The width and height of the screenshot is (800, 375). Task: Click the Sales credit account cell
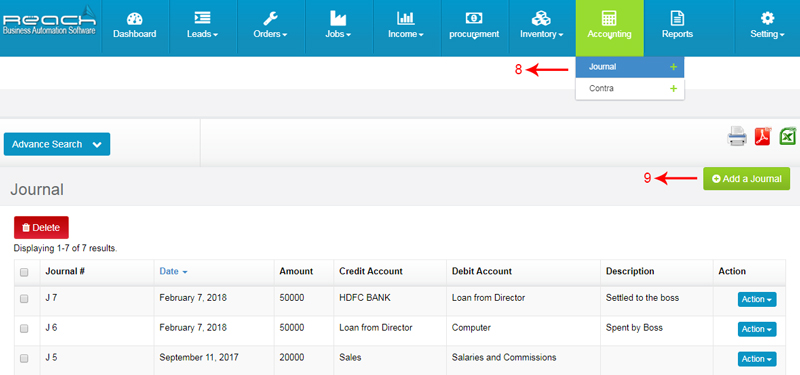[350, 357]
